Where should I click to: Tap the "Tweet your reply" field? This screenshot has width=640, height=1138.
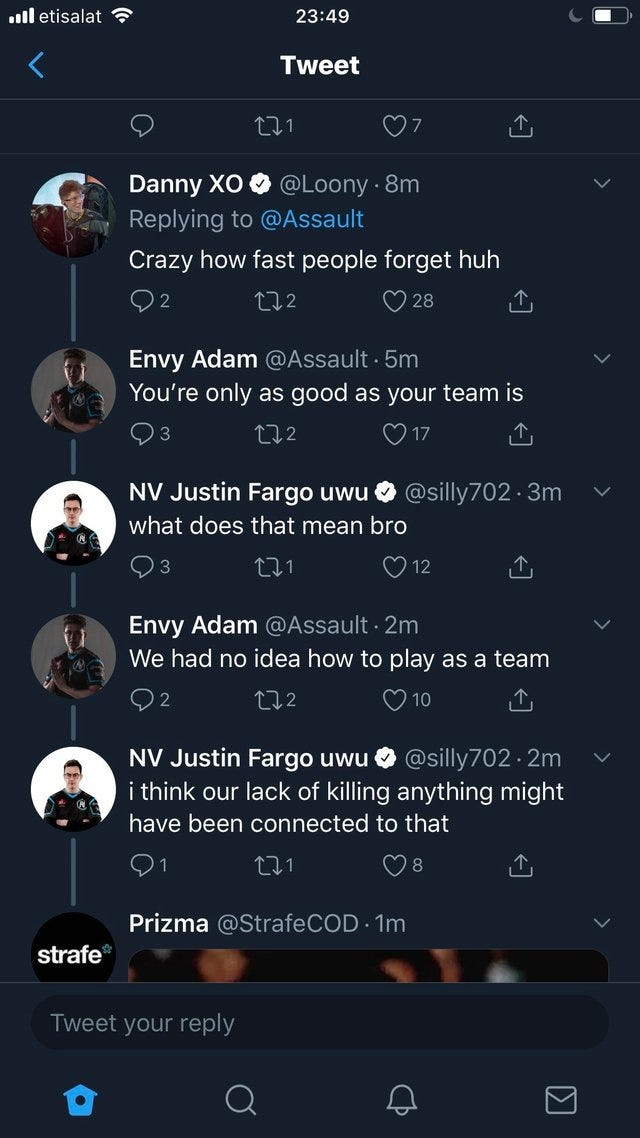(x=320, y=1023)
